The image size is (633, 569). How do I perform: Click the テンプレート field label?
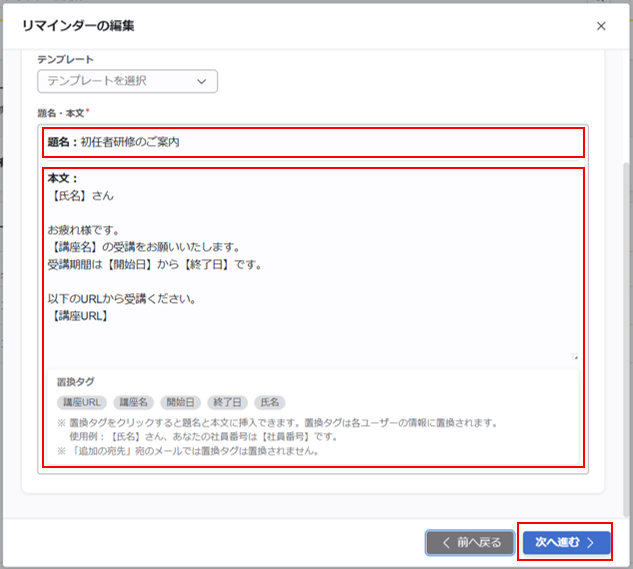[x=65, y=60]
